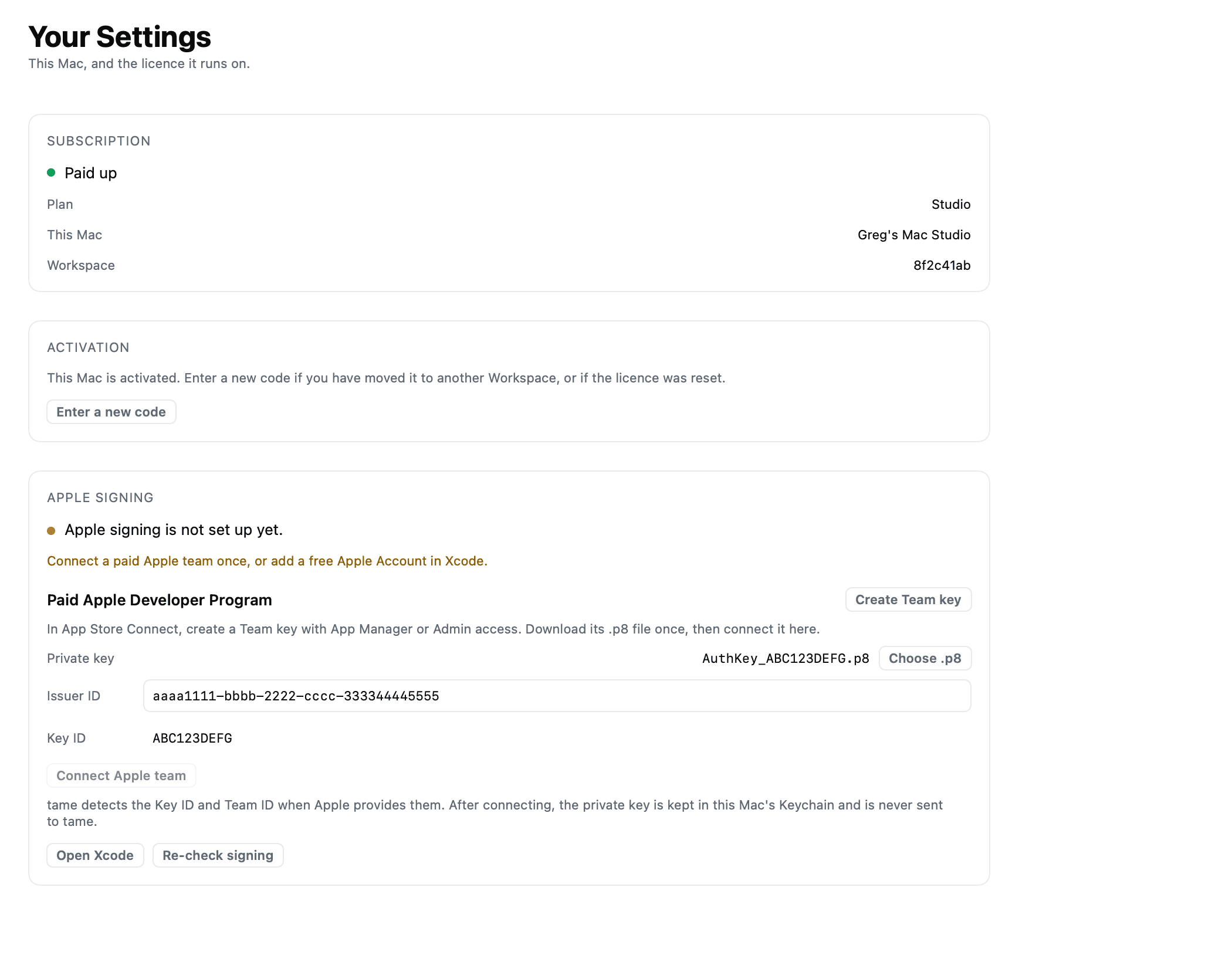
Task: Click the amber Apple signing status dot
Action: [51, 531]
